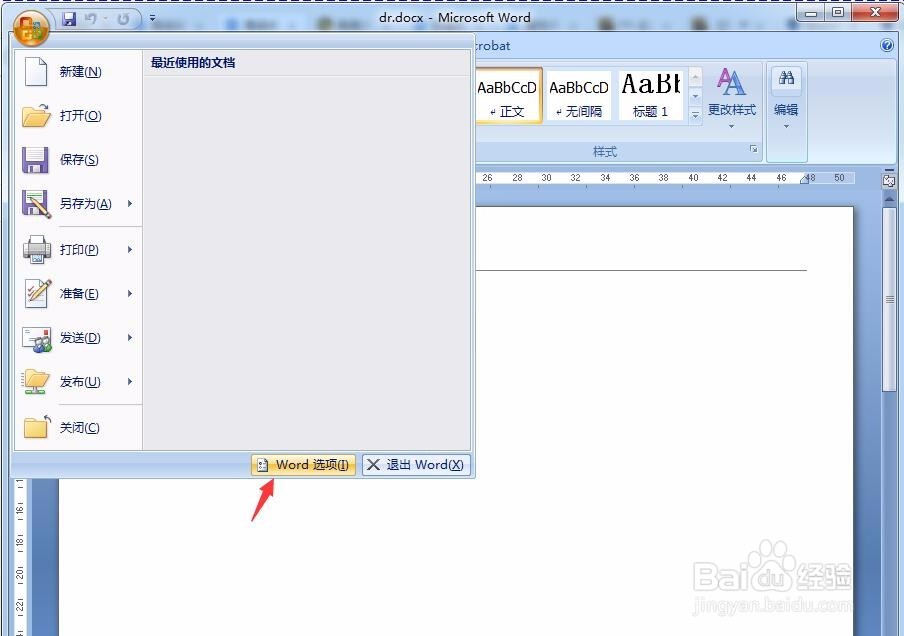Click the open folder icon for 打开(O)
This screenshot has width=904, height=636.
pos(36,115)
